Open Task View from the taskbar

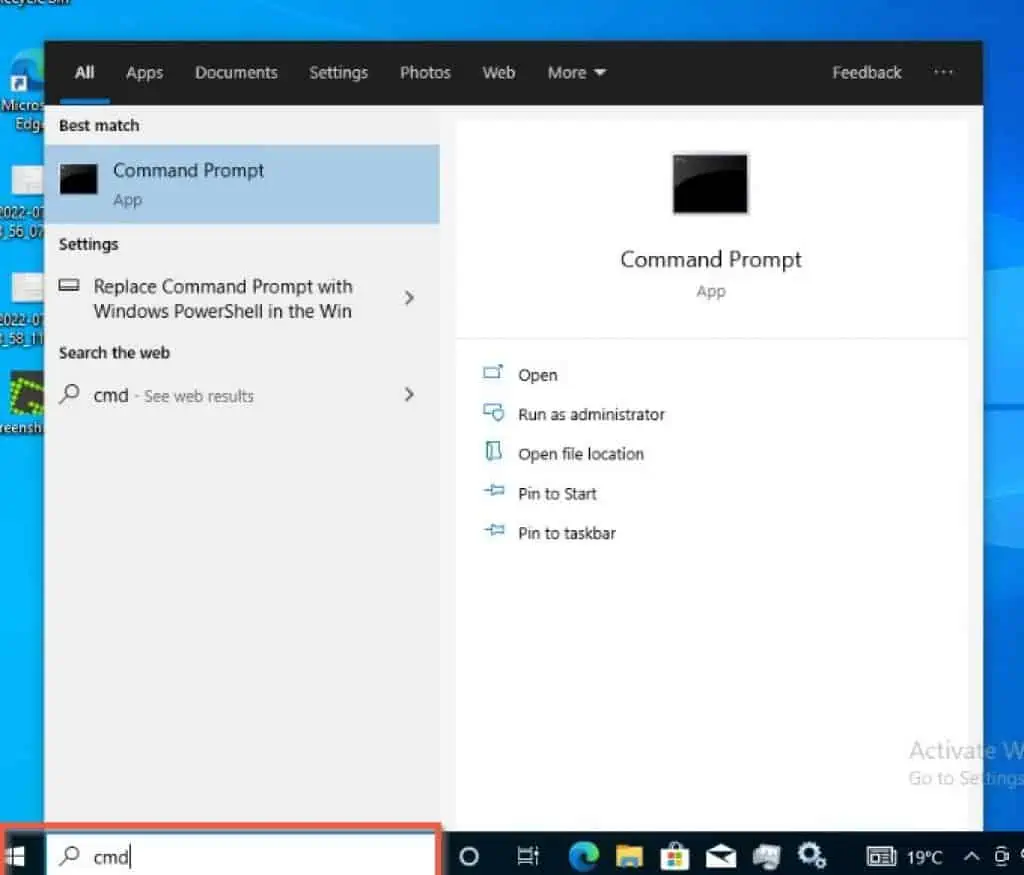[x=527, y=856]
